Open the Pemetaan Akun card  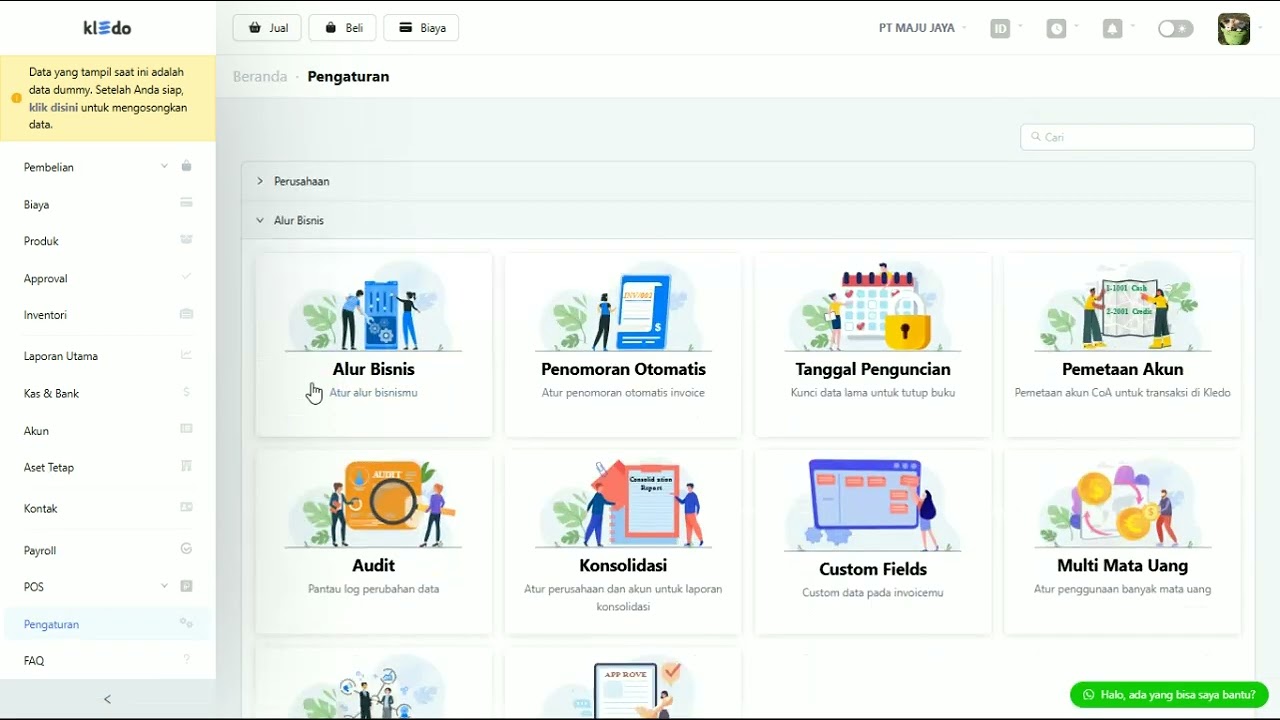click(1123, 345)
